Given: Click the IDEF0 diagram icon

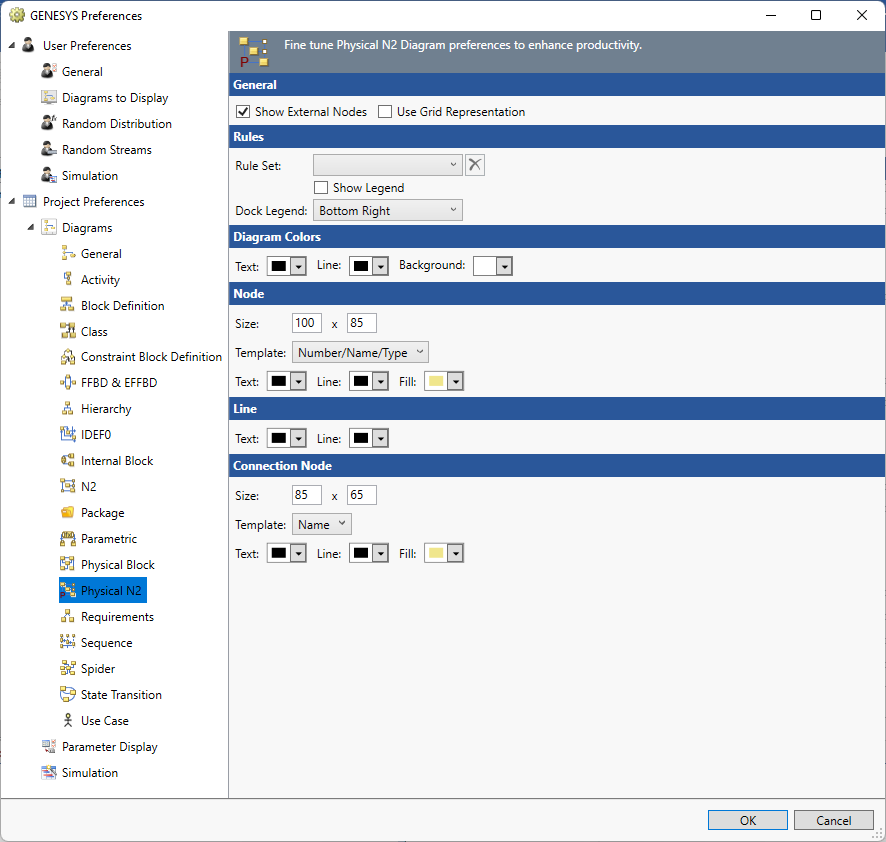Looking at the screenshot, I should click(68, 435).
